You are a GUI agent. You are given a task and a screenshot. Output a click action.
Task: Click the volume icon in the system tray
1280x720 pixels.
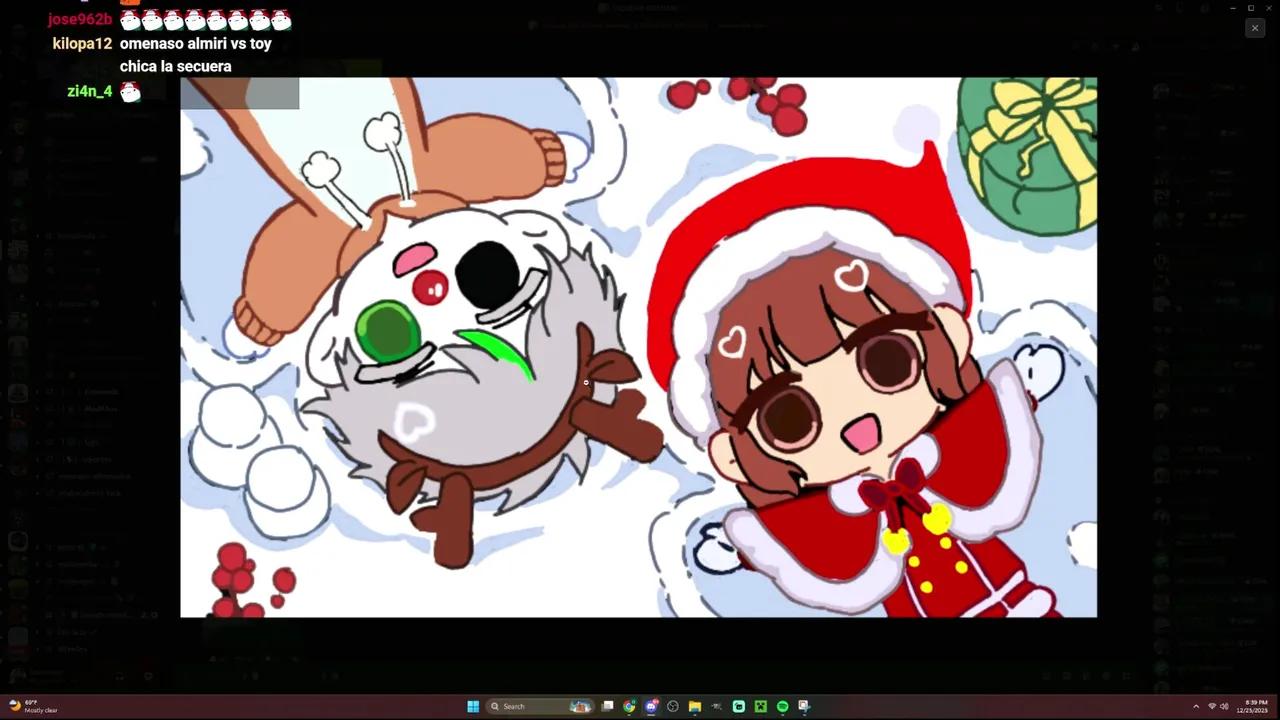click(x=1225, y=707)
